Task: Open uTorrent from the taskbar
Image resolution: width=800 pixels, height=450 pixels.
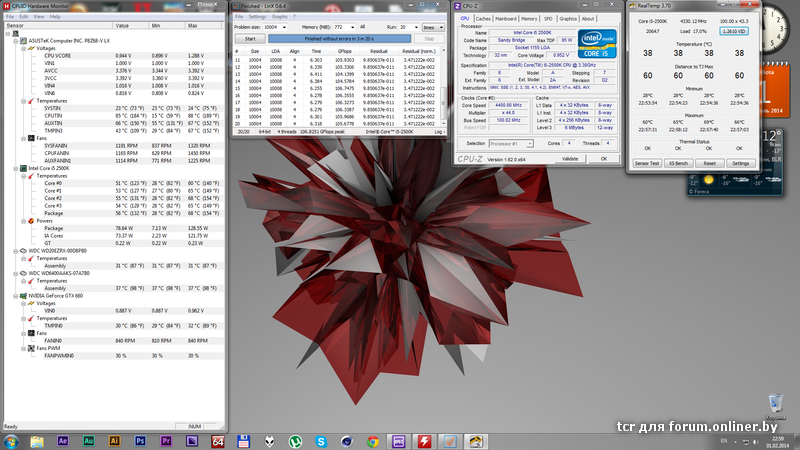Action: [295, 441]
